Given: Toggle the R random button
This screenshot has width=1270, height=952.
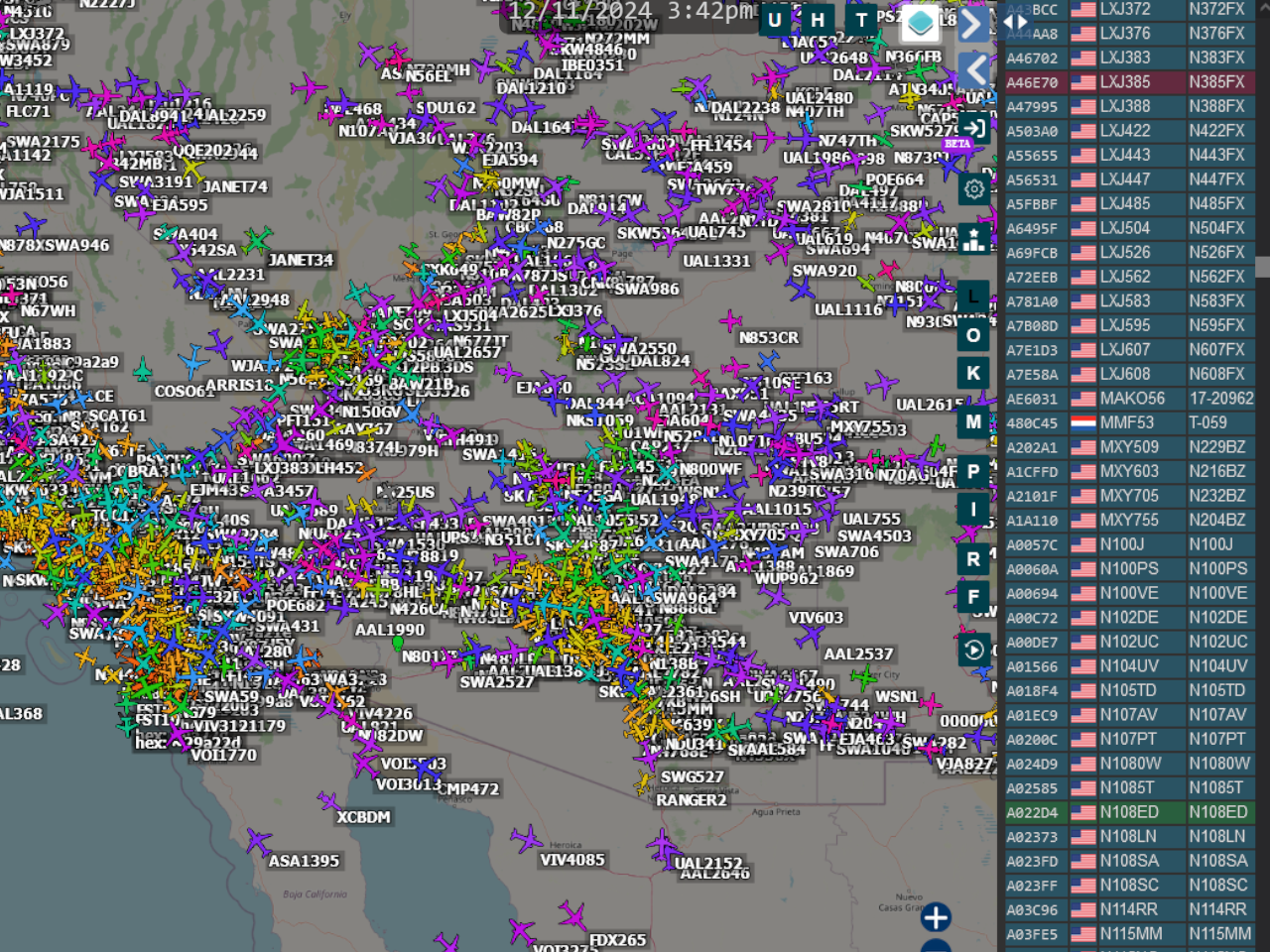Looking at the screenshot, I should pos(973,559).
